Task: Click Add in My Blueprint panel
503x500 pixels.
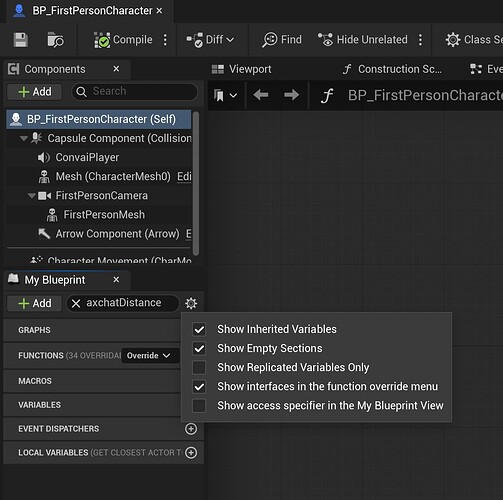Action: pyautogui.click(x=35, y=303)
